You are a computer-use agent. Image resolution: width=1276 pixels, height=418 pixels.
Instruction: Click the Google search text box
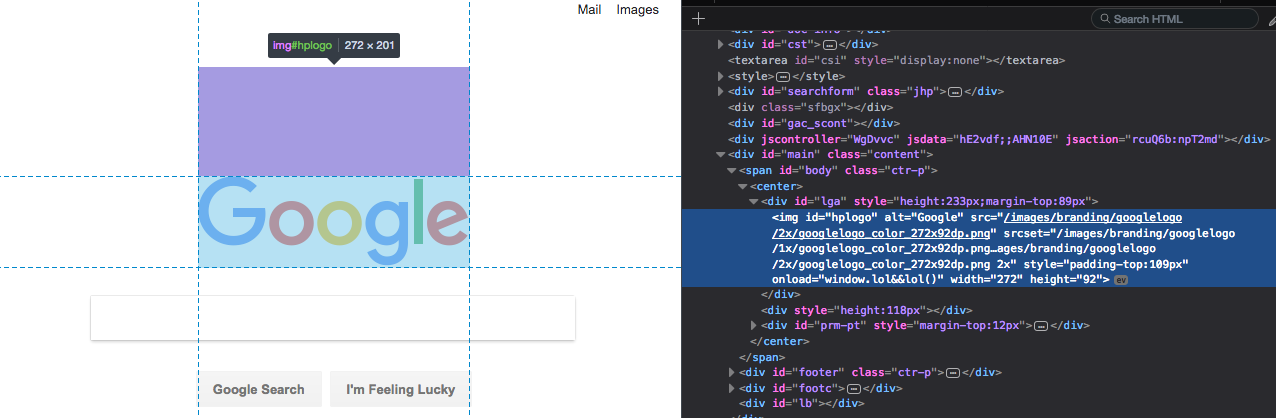pos(332,318)
